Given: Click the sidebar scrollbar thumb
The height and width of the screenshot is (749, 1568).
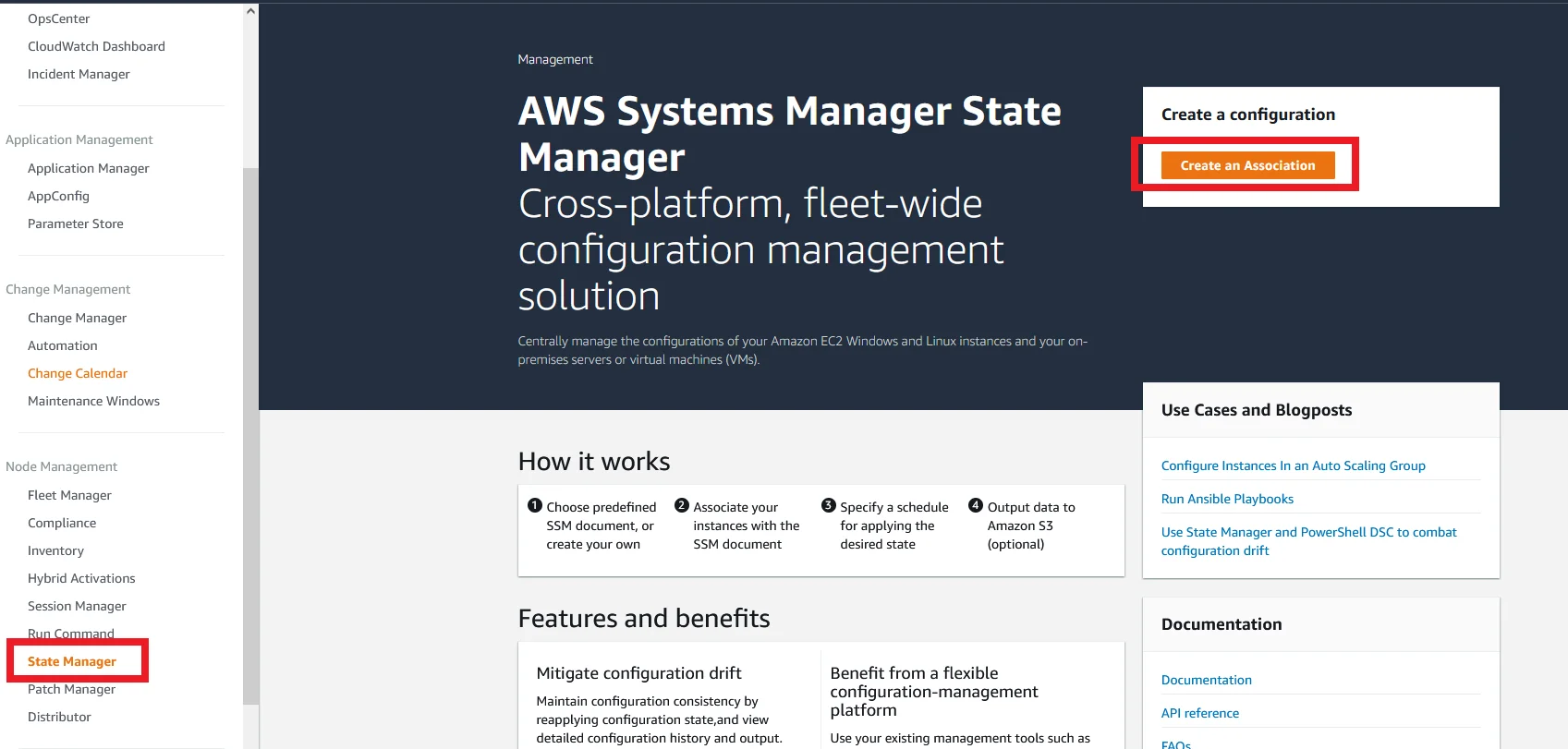Looking at the screenshot, I should pyautogui.click(x=250, y=436).
